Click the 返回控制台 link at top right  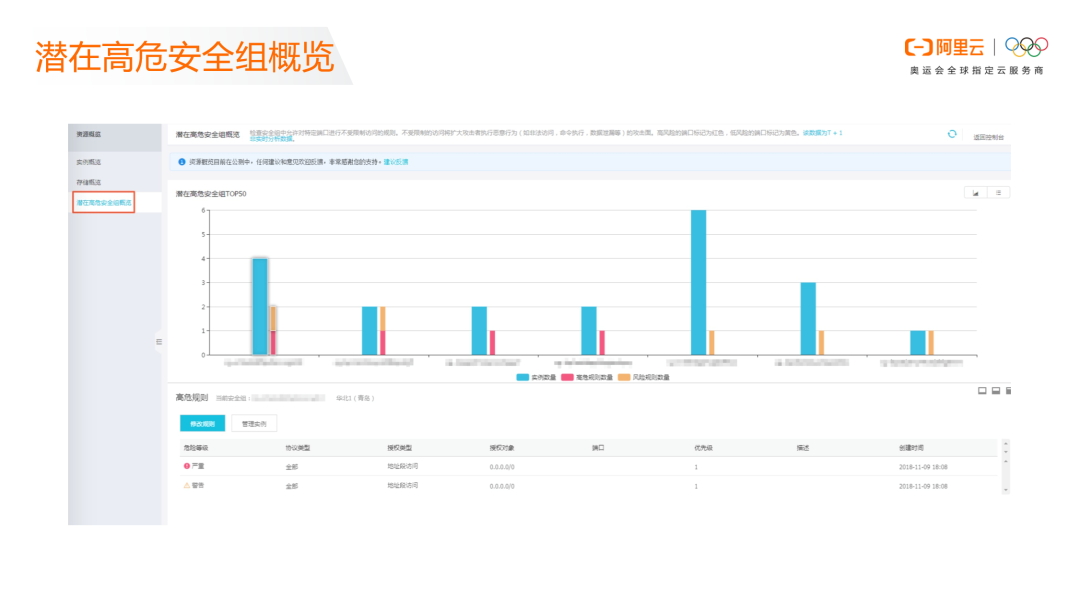[x=988, y=137]
